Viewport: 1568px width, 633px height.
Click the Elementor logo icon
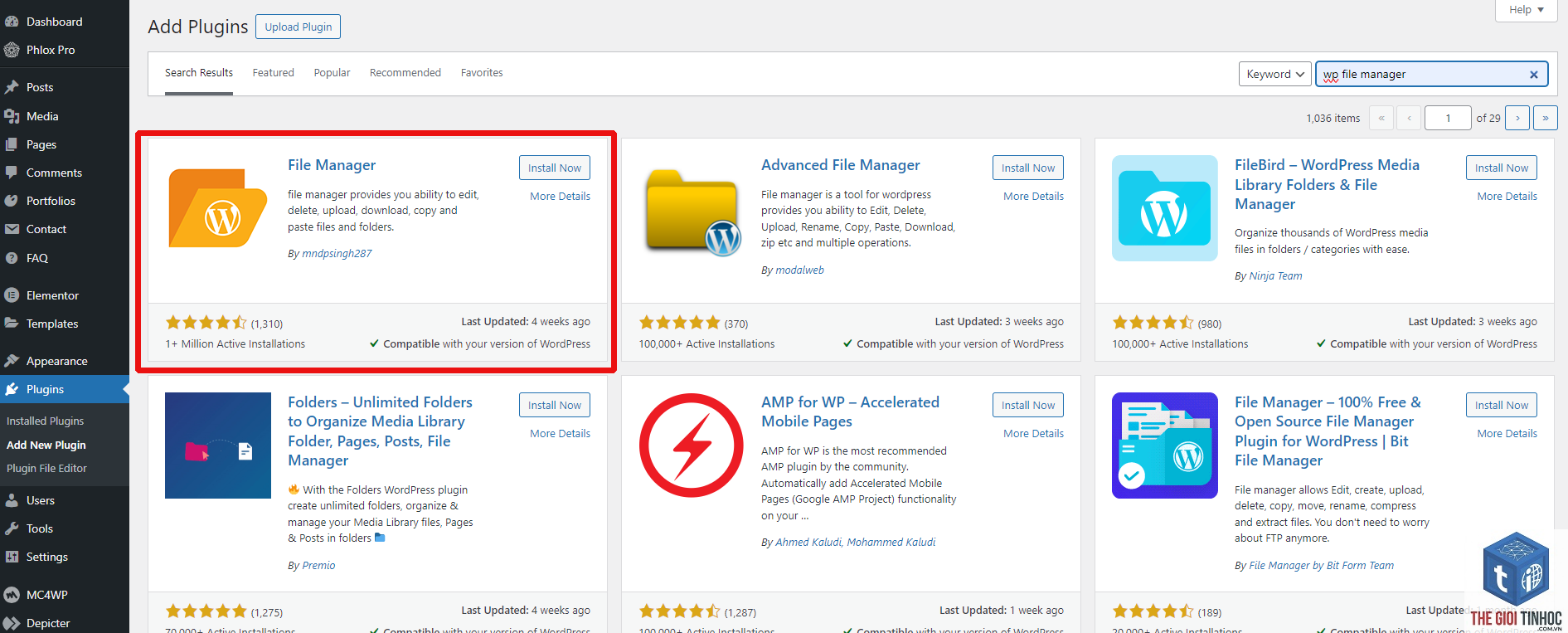pos(12,295)
